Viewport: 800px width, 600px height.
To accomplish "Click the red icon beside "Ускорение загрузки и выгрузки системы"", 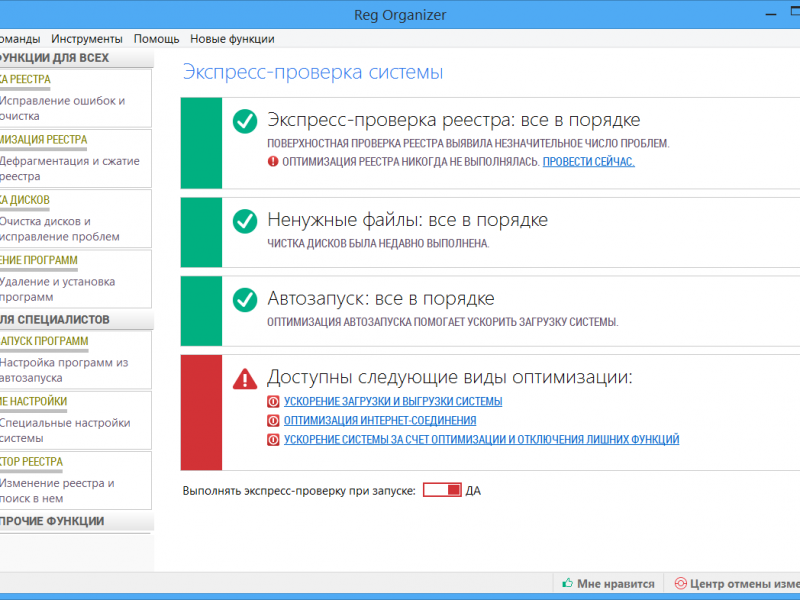I will coord(273,402).
